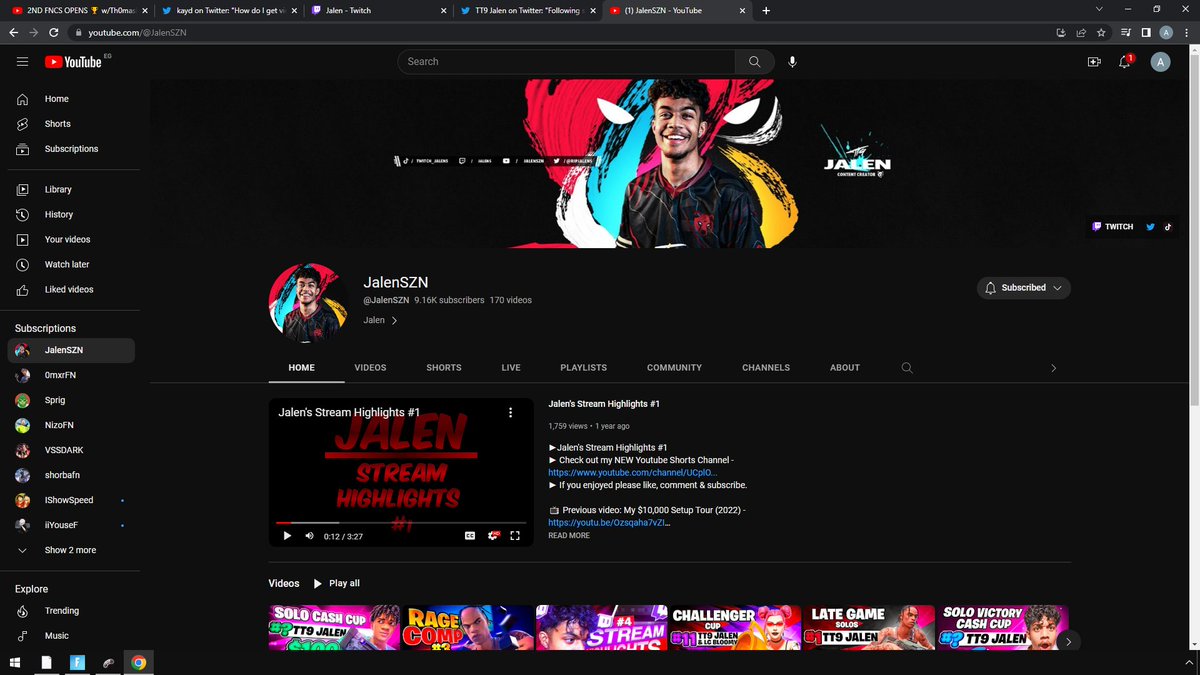The image size is (1200, 675).
Task: Open the Rage Comp video thumbnail
Action: tap(468, 628)
